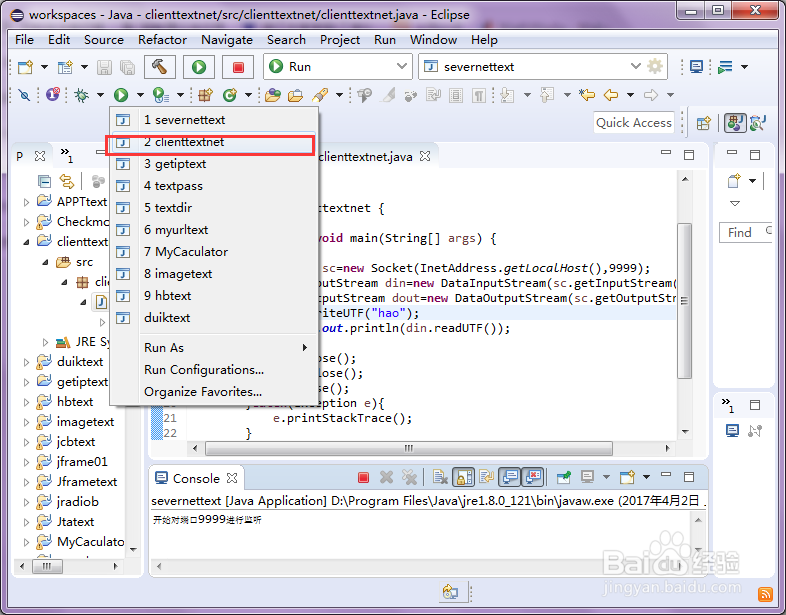Toggle Scroll Lock in Console toolbar
Viewport: 786px width, 615px height.
464,478
